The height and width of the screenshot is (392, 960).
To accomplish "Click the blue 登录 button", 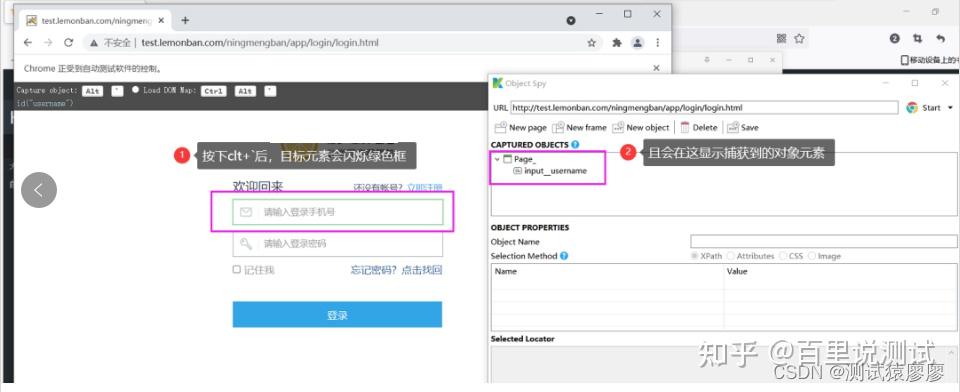I will (x=337, y=315).
